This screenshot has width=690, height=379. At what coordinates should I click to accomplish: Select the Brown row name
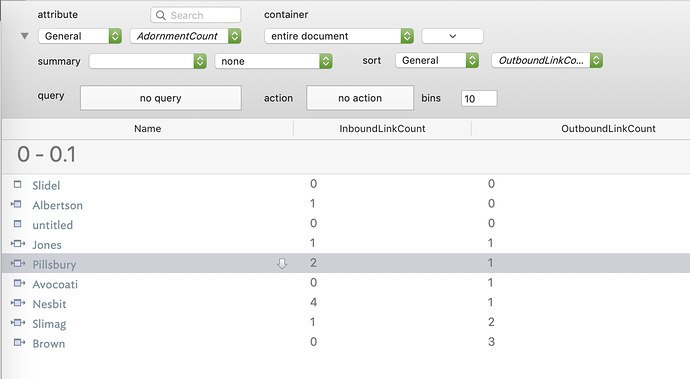click(x=48, y=344)
